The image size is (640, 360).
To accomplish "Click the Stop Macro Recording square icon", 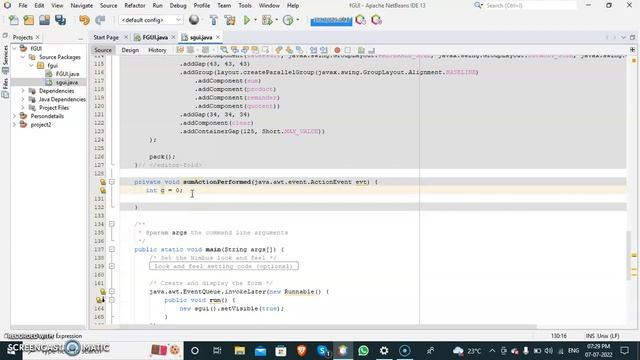I will click(x=348, y=50).
